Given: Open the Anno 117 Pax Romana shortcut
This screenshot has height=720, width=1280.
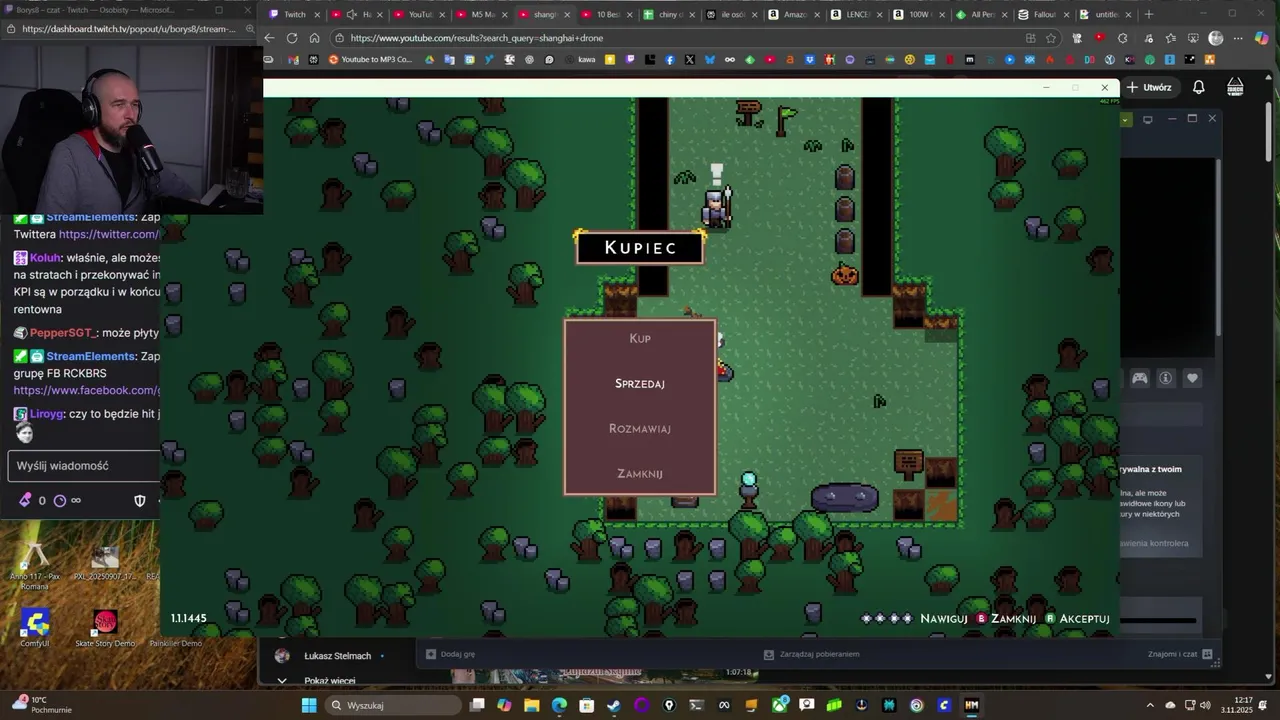Looking at the screenshot, I should pyautogui.click(x=35, y=566).
